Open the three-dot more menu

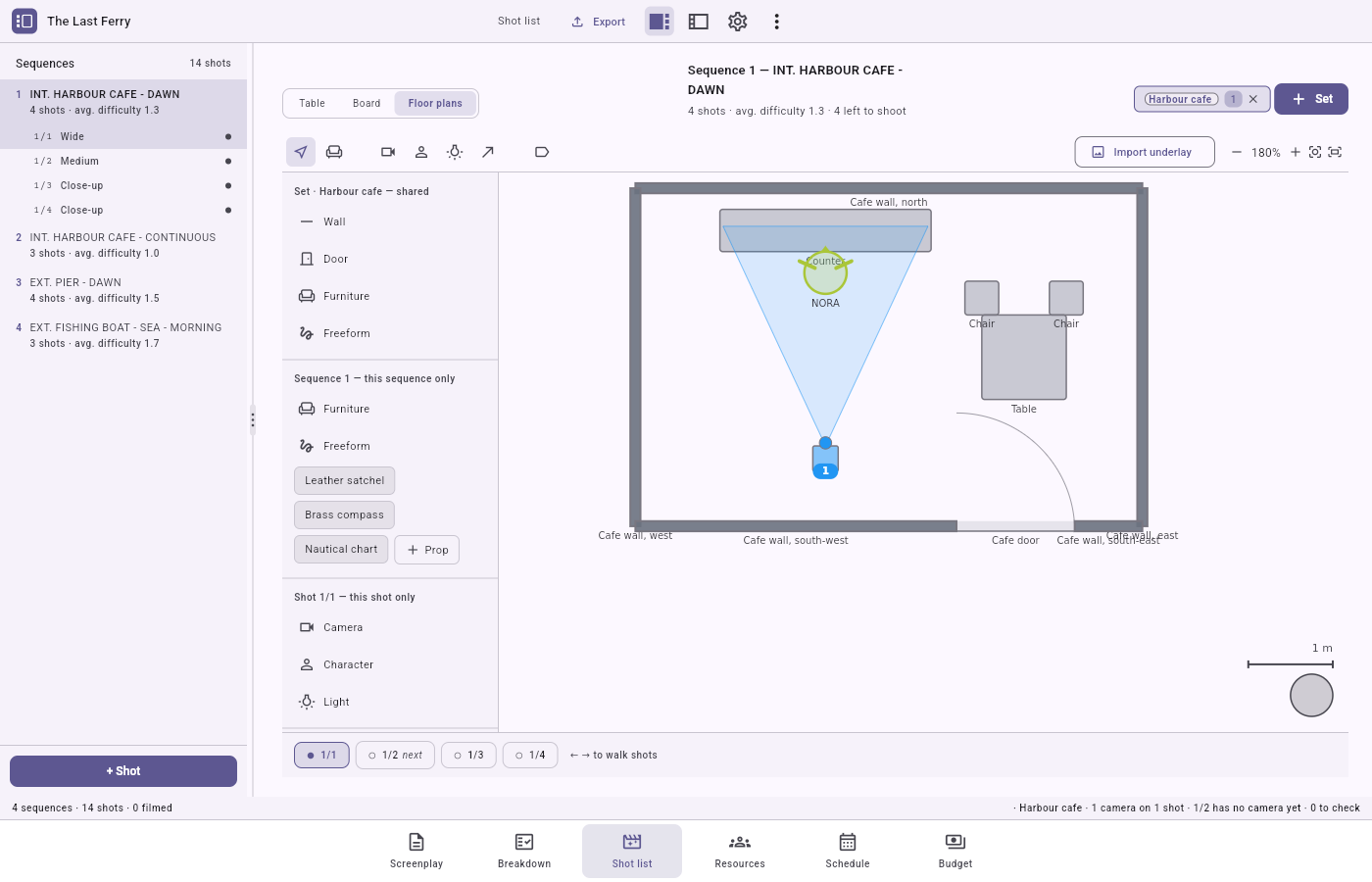click(777, 22)
